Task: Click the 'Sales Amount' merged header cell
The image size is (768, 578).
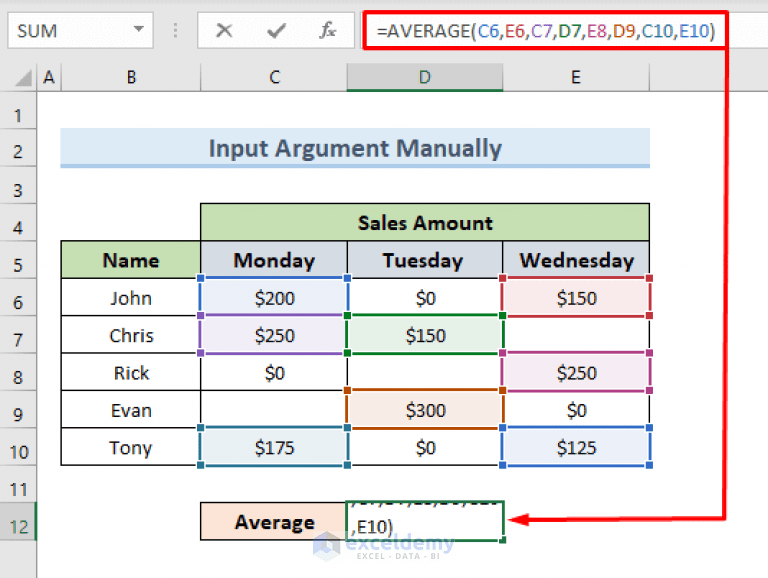Action: [425, 223]
